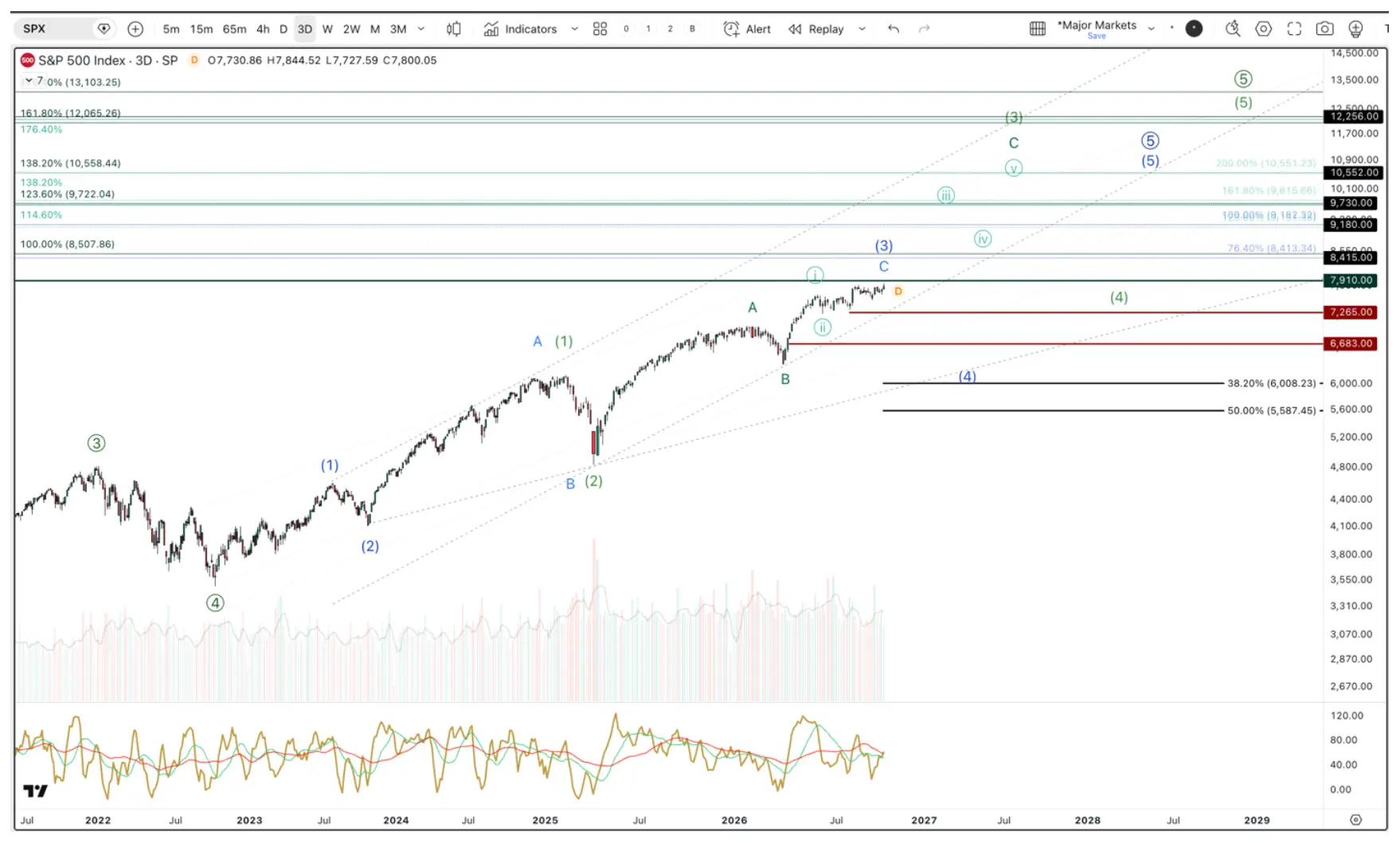Click the compare or add symbol plus icon

[x=135, y=29]
